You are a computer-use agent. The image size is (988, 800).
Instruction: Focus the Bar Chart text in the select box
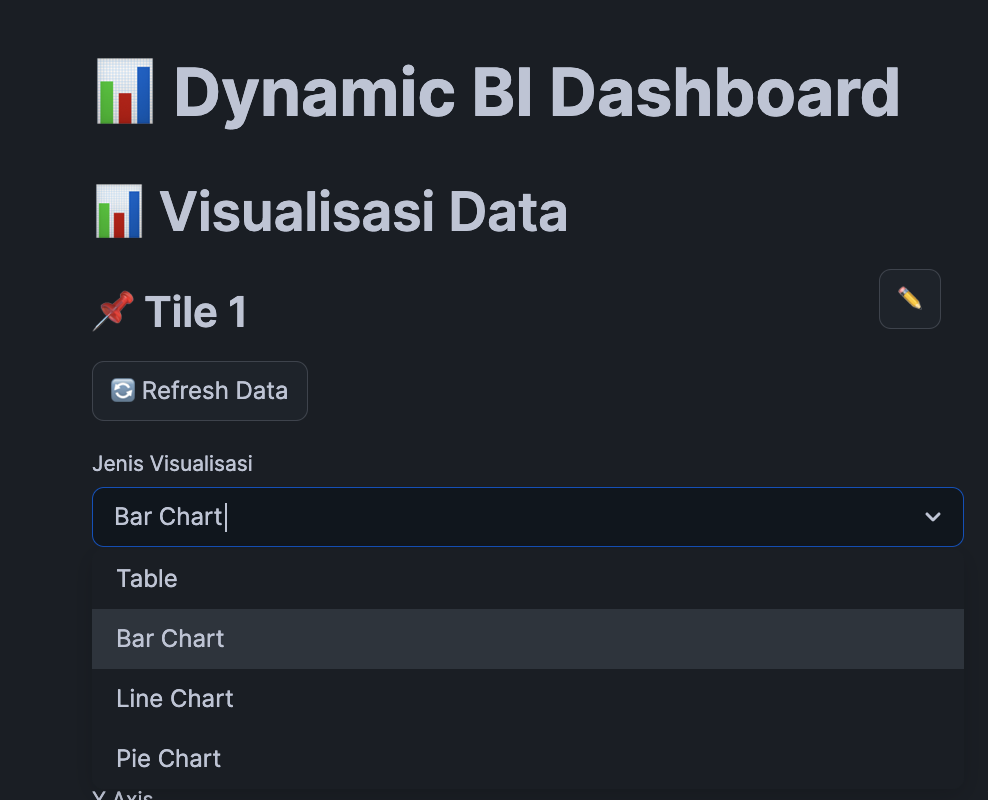(x=168, y=517)
